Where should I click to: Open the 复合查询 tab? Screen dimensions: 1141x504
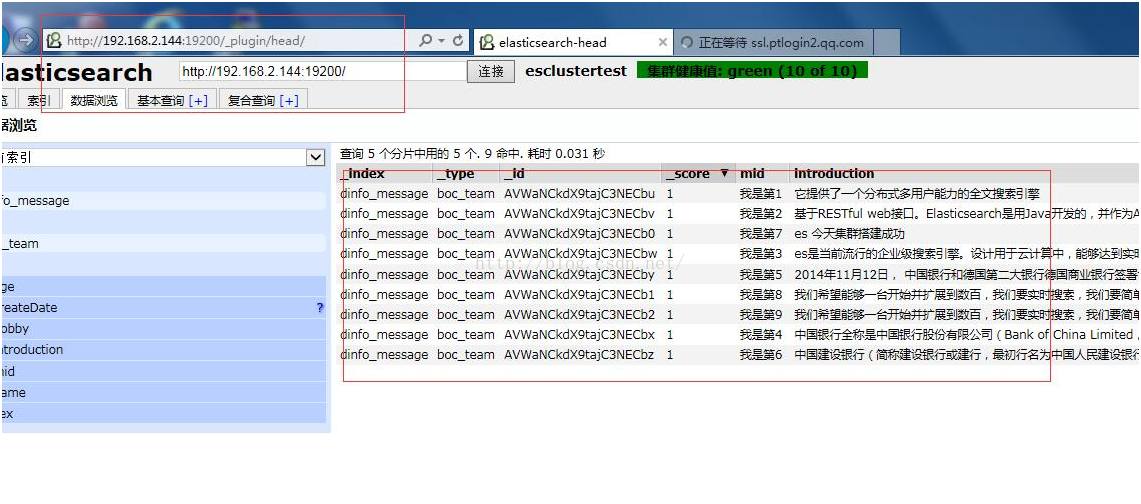click(x=251, y=100)
